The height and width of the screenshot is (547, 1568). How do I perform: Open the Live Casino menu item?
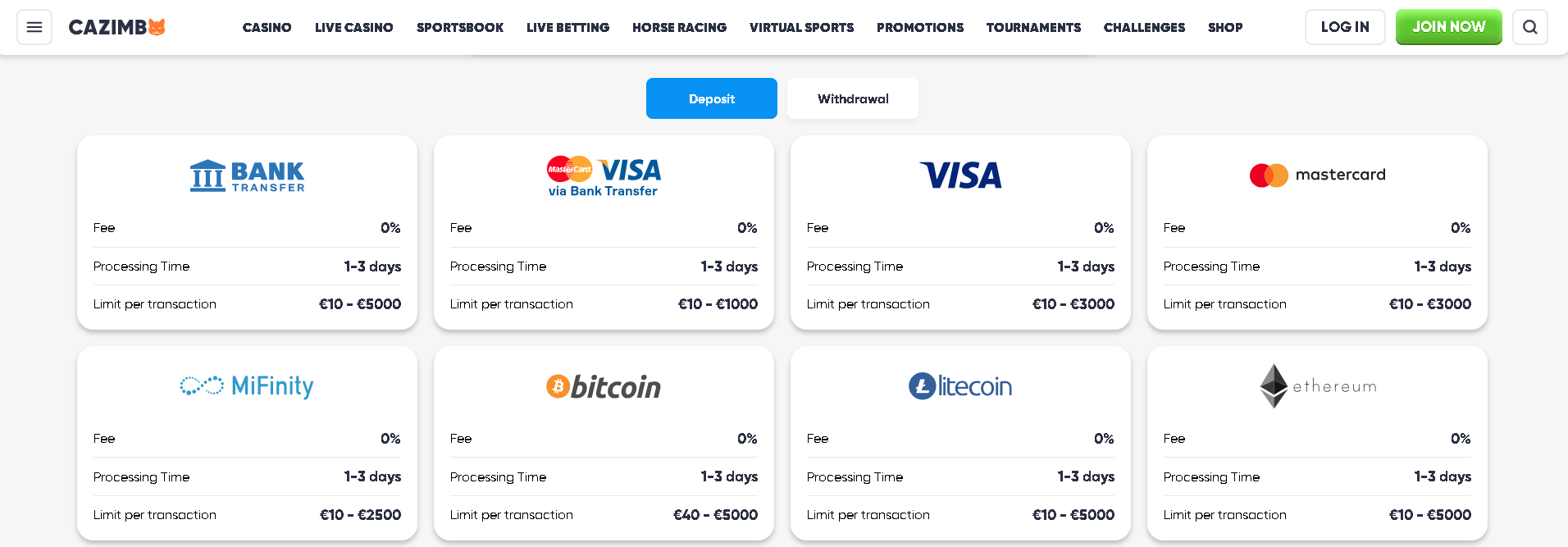pos(353,27)
